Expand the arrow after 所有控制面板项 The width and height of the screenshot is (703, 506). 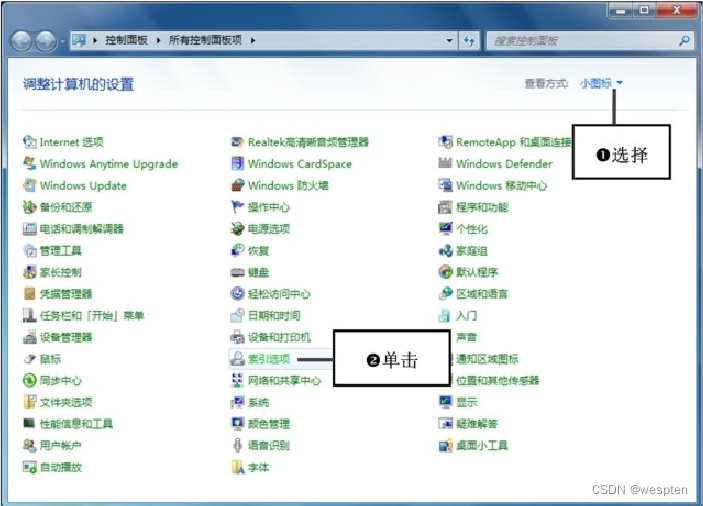(x=253, y=40)
